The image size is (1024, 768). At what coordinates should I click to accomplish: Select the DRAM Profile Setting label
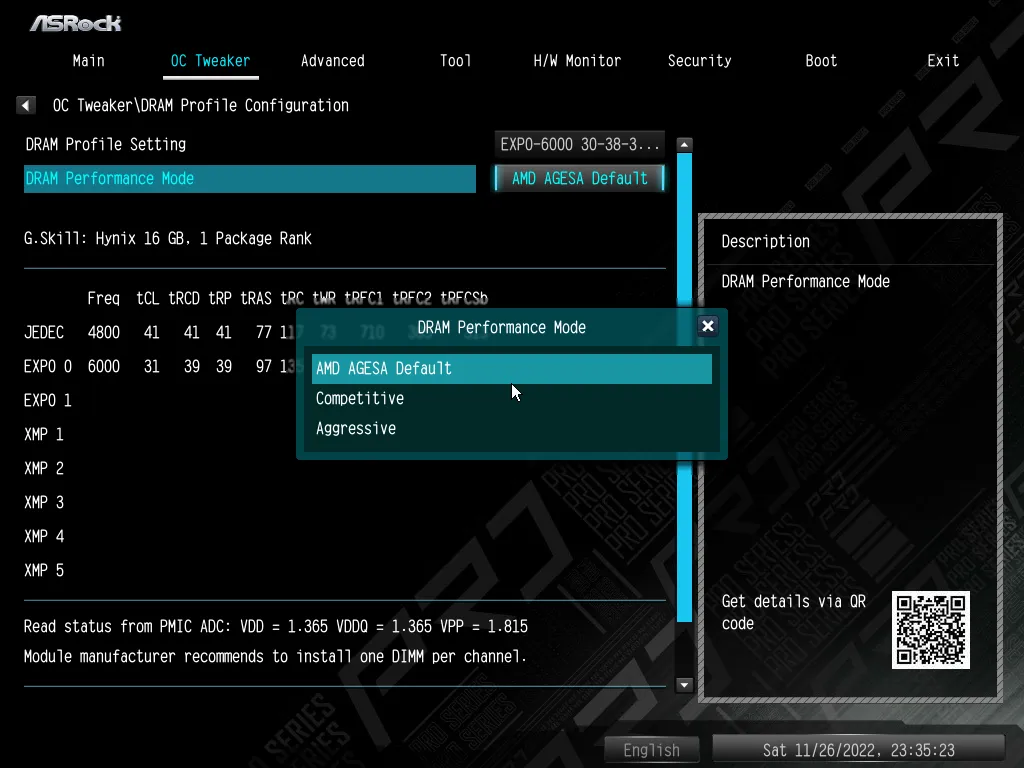click(x=106, y=144)
